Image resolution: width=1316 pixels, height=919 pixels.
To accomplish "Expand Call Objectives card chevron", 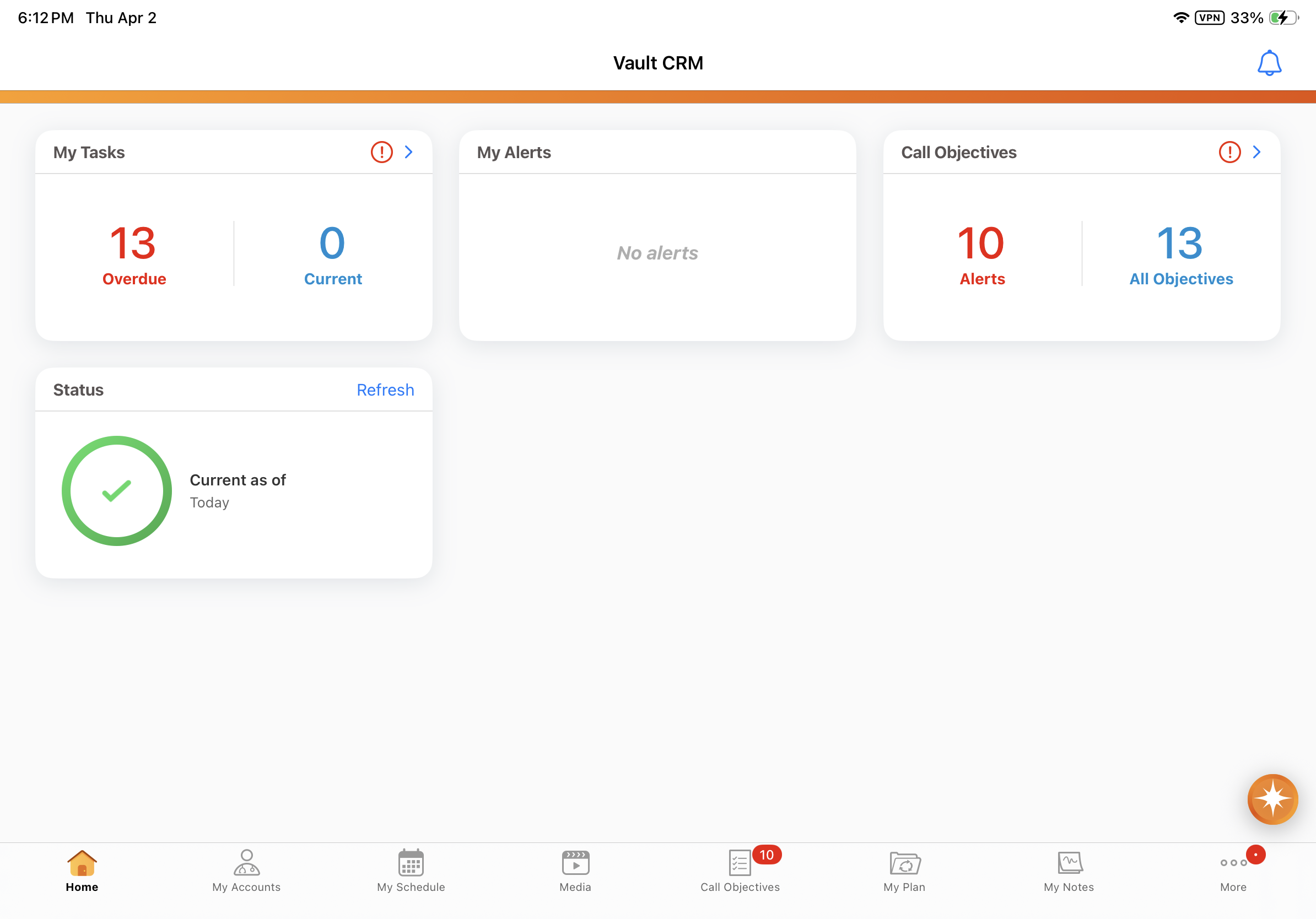I will click(1256, 152).
